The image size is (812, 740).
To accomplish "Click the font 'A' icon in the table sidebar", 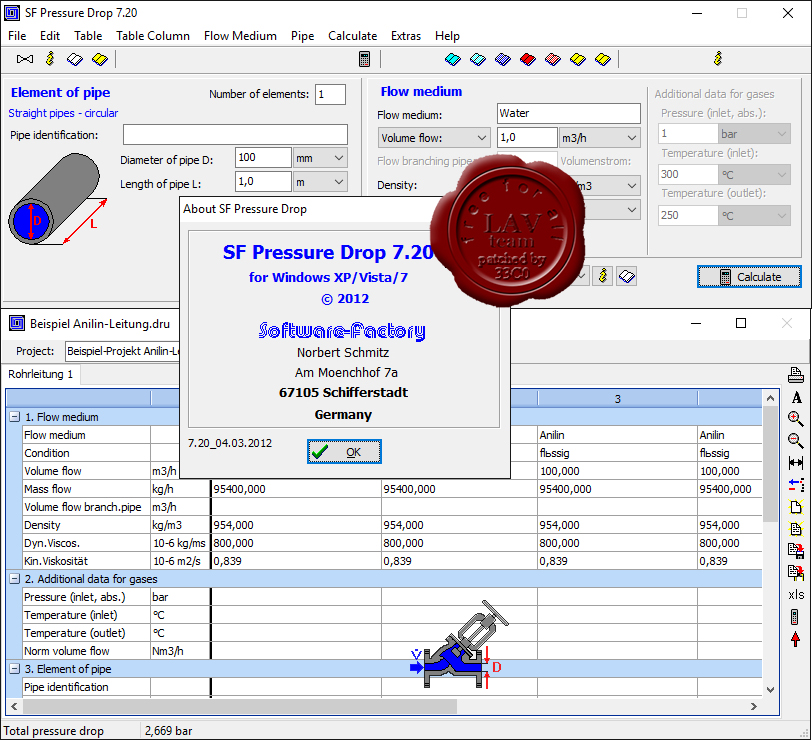I will point(796,397).
